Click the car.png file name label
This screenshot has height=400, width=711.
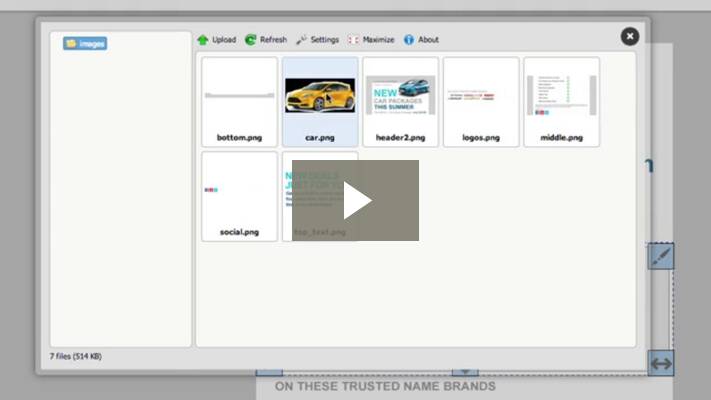(x=320, y=137)
